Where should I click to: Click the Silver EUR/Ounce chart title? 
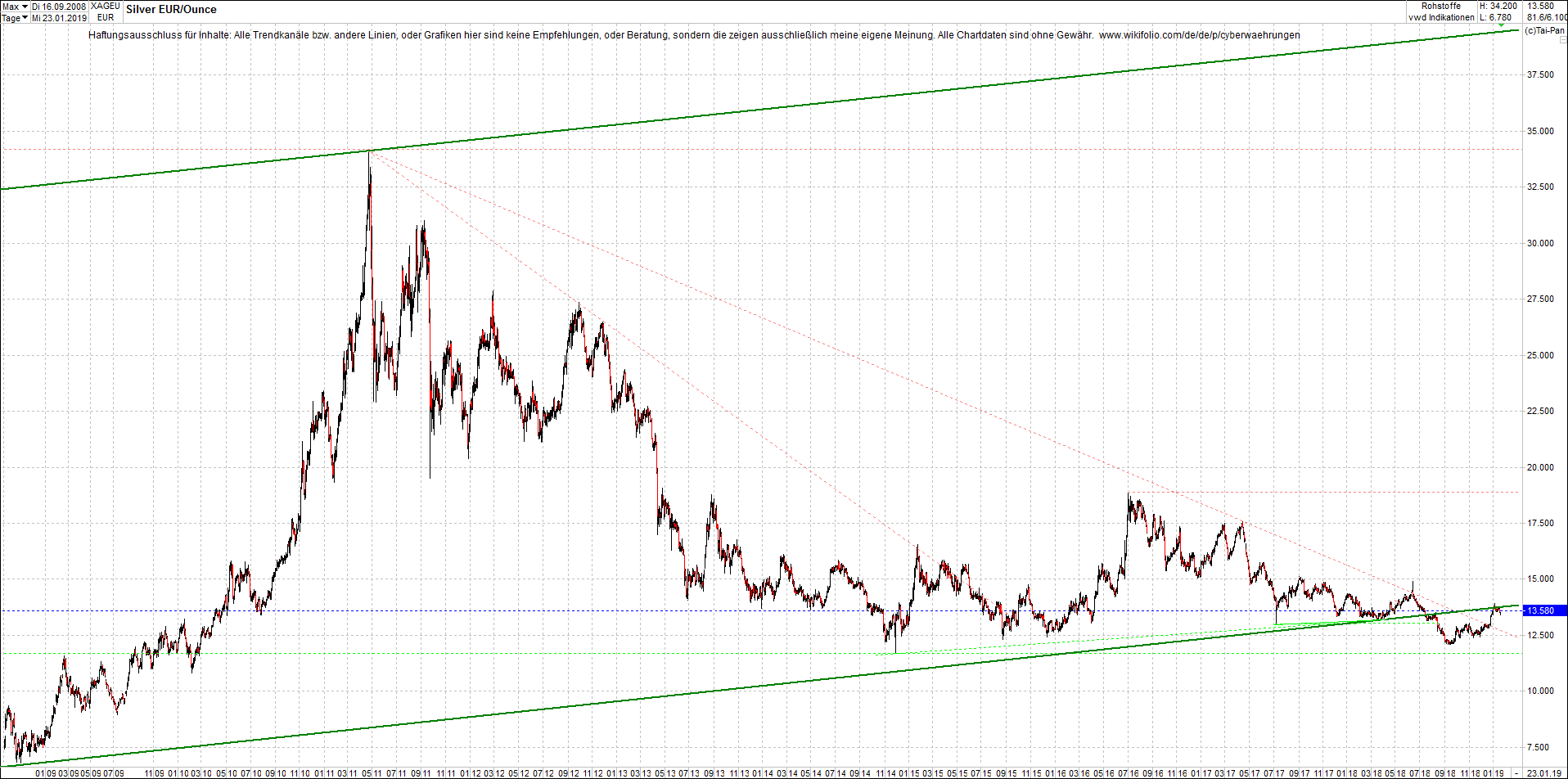[171, 10]
